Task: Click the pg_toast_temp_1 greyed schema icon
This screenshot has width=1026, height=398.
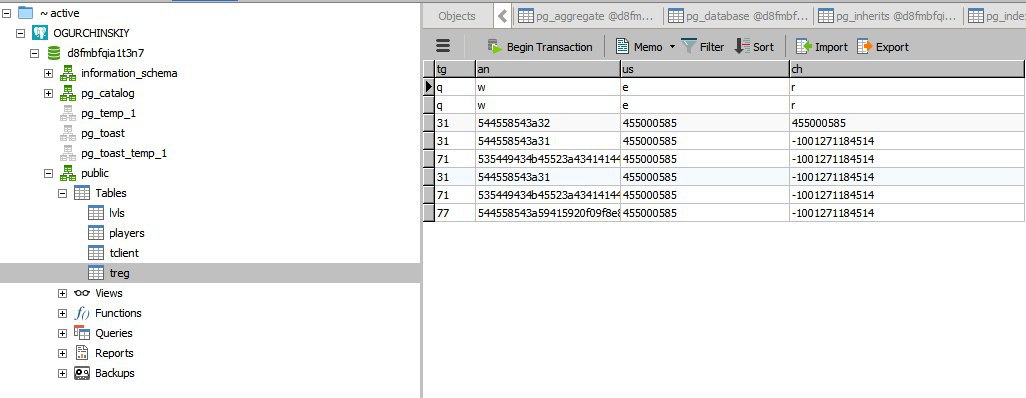Action: [x=68, y=153]
